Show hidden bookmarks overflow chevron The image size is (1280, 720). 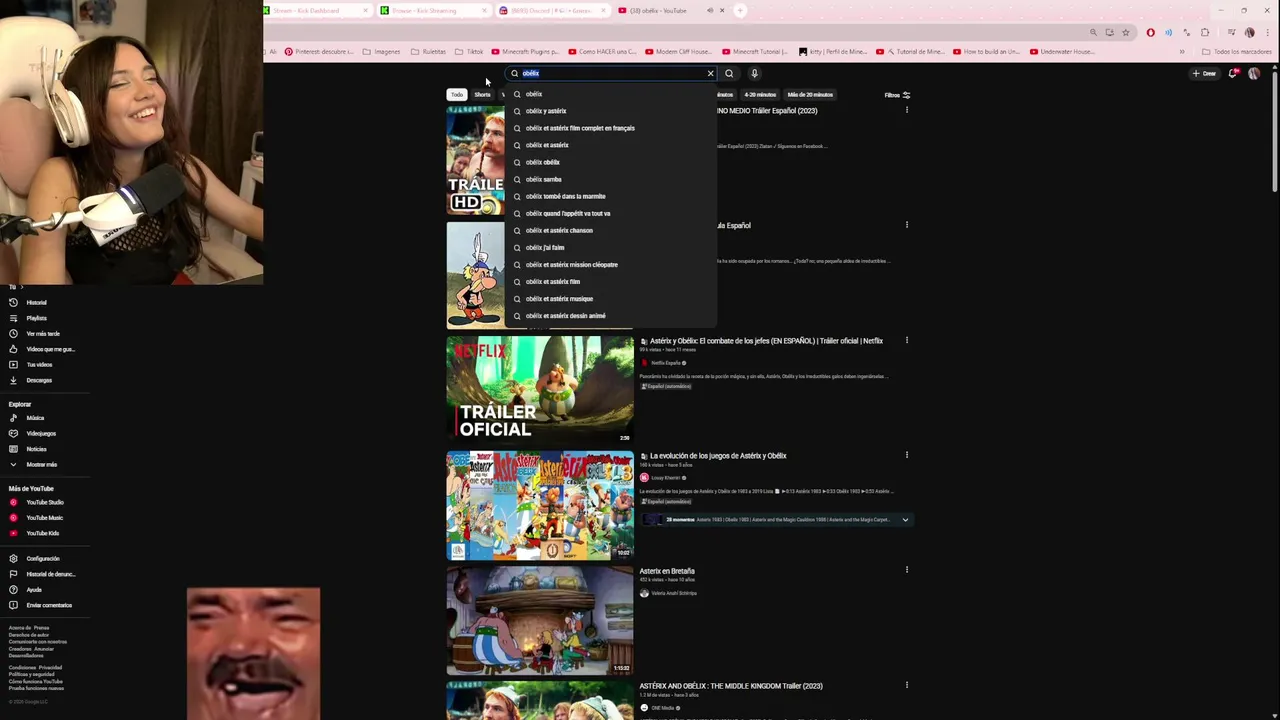[x=1182, y=51]
